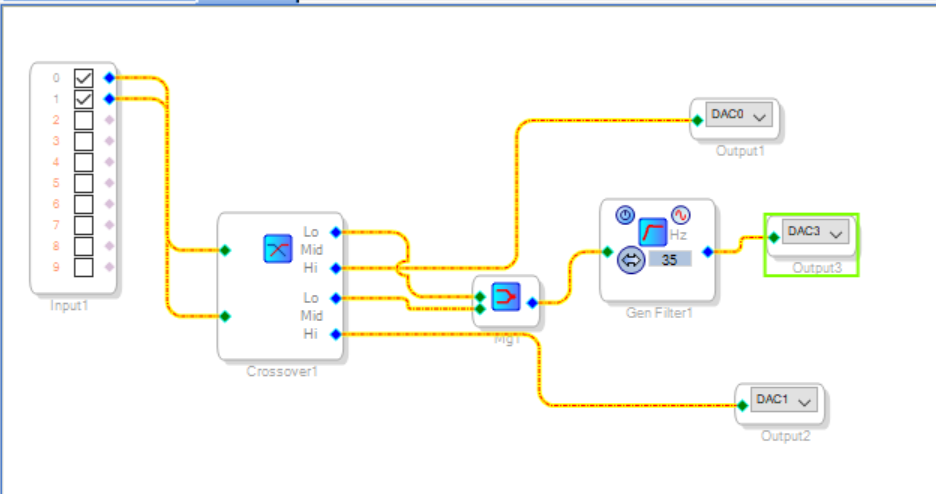Viewport: 936px width, 494px height.
Task: Click Crossover1 lower Hi output pin
Action: [x=336, y=335]
